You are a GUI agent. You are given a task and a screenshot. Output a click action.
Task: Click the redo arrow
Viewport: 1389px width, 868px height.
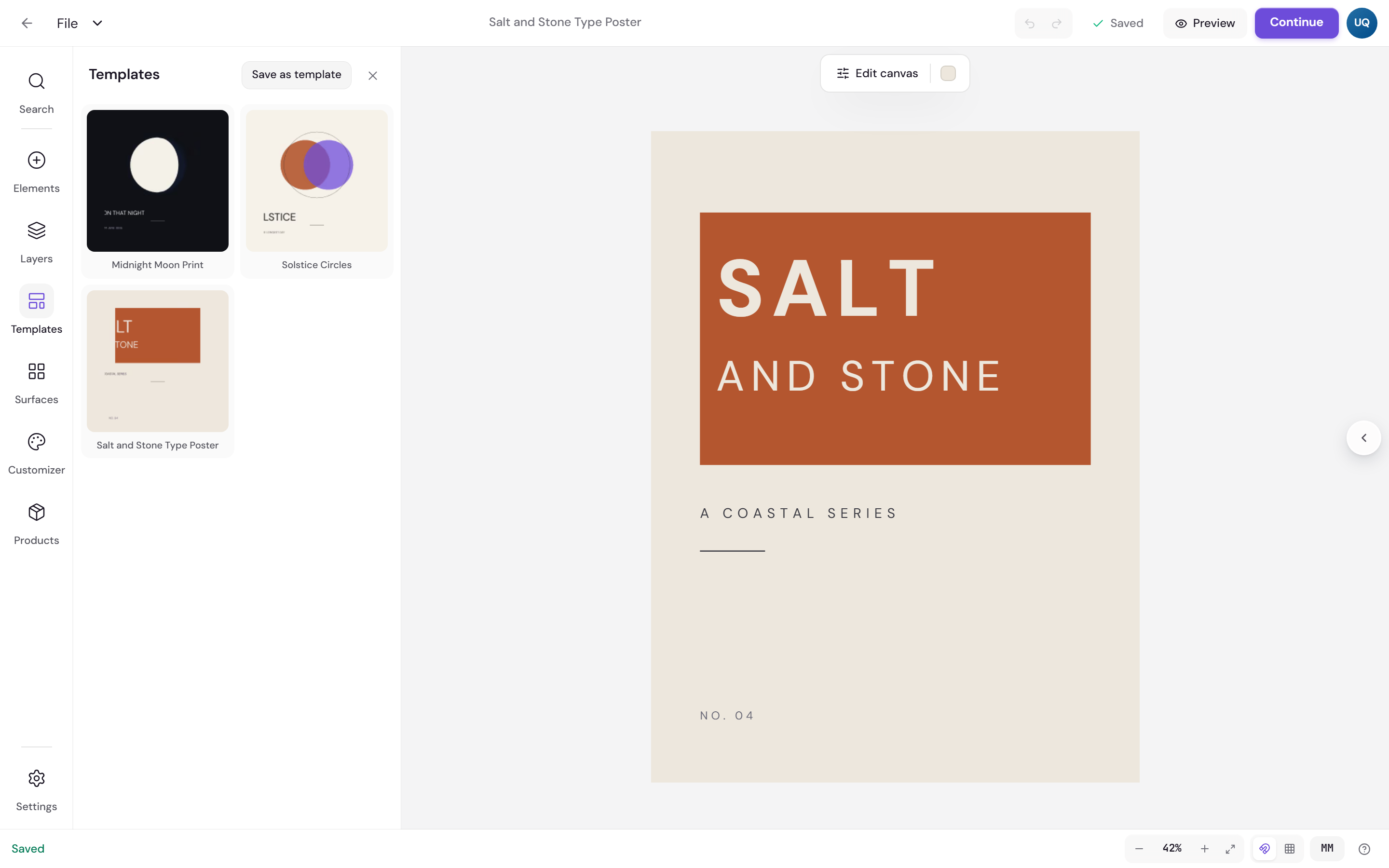click(1057, 23)
